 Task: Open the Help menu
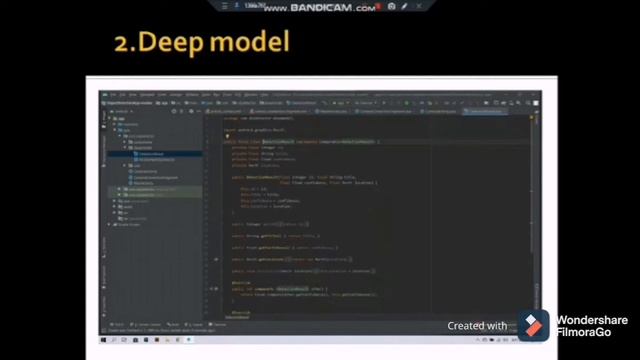click(264, 95)
